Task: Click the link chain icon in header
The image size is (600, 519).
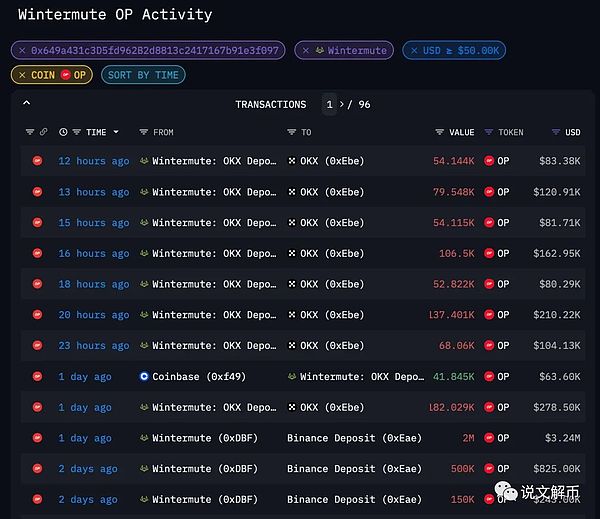Action: (44, 132)
